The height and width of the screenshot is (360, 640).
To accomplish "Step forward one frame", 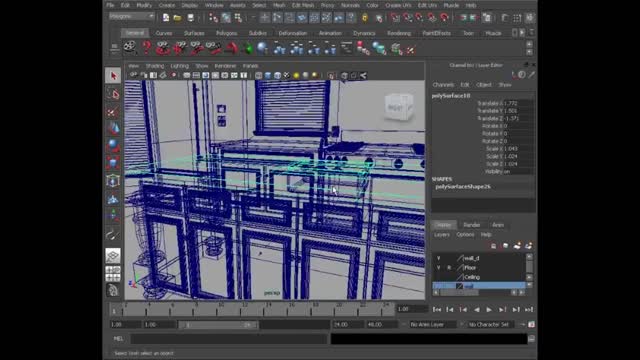I will tap(502, 310).
